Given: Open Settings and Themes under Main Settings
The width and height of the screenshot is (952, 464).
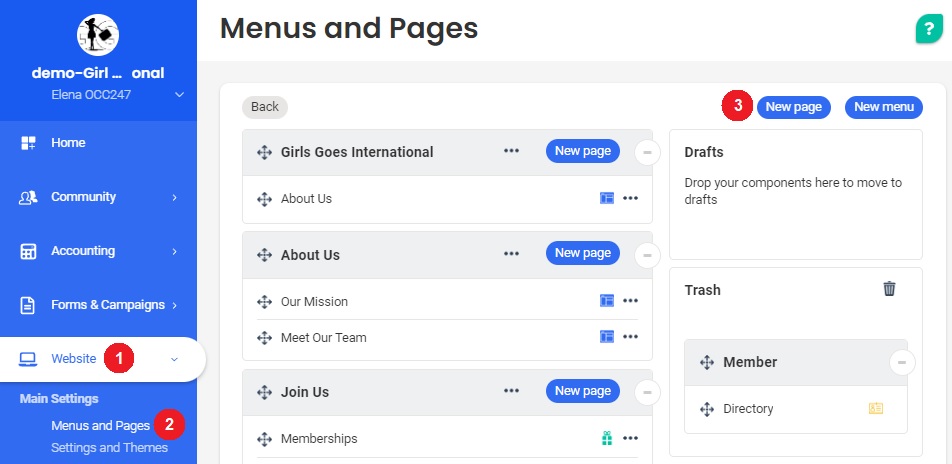Looking at the screenshot, I should (x=109, y=448).
